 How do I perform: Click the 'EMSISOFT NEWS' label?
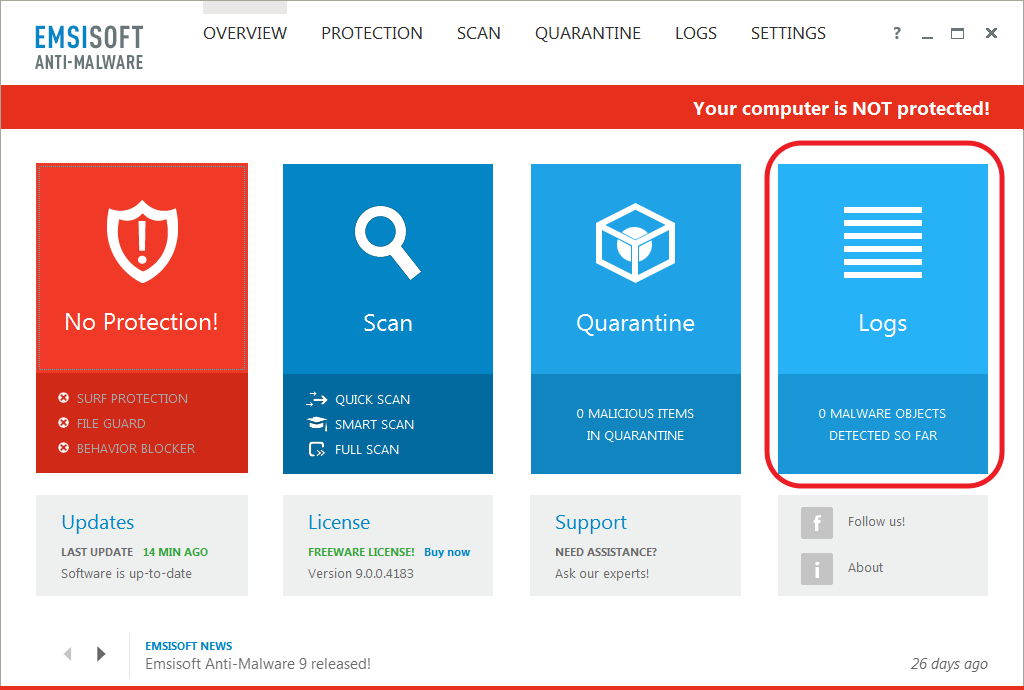189,646
